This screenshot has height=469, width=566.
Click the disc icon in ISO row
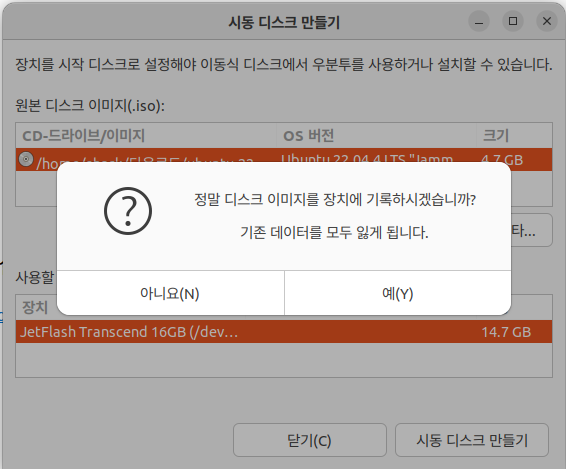click(26, 159)
